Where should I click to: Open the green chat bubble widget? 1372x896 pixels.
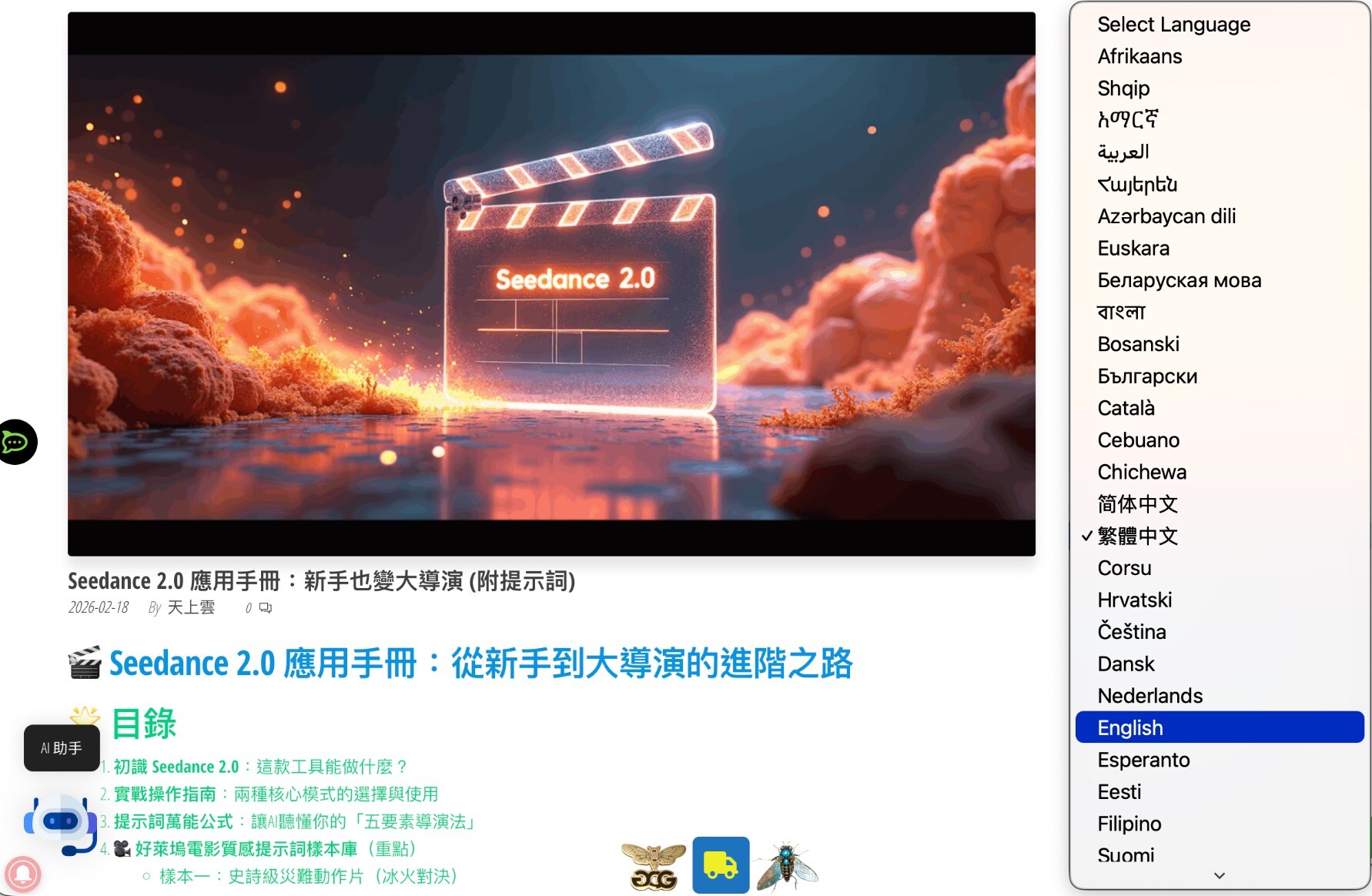tap(16, 442)
